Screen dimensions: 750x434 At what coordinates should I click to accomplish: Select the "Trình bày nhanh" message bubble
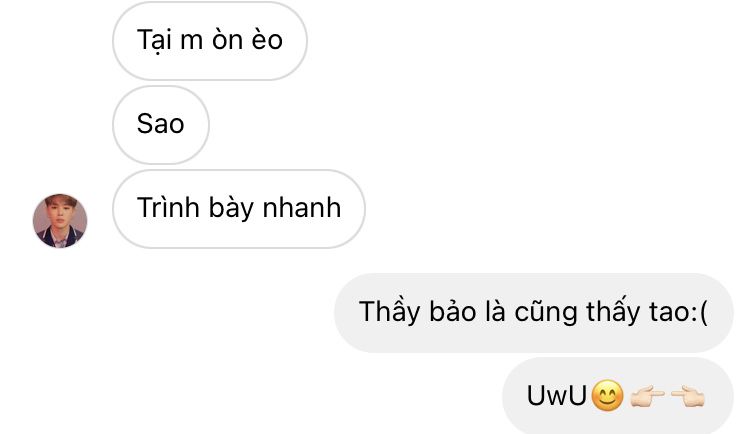(239, 209)
